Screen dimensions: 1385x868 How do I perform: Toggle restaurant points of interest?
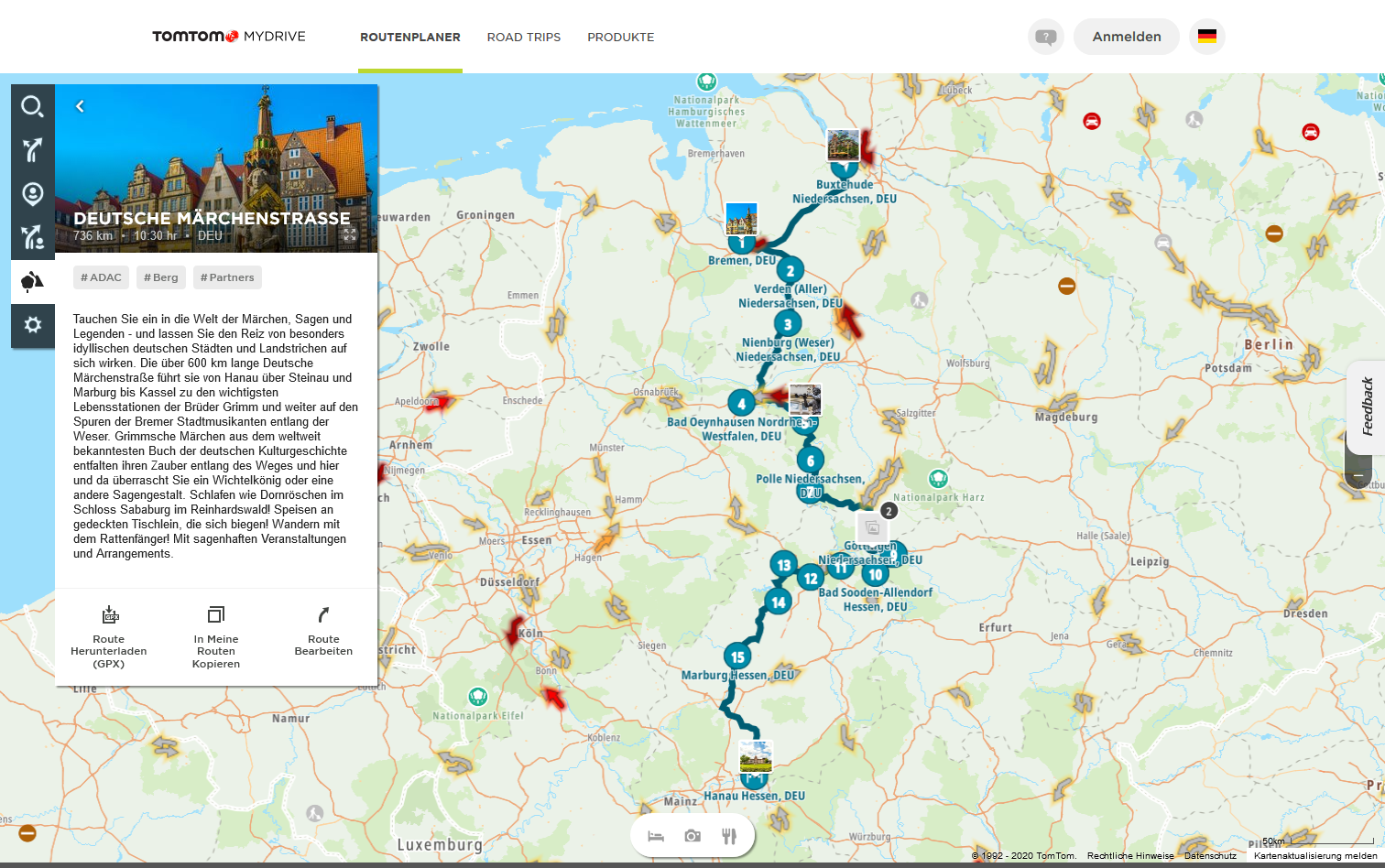pyautogui.click(x=729, y=836)
